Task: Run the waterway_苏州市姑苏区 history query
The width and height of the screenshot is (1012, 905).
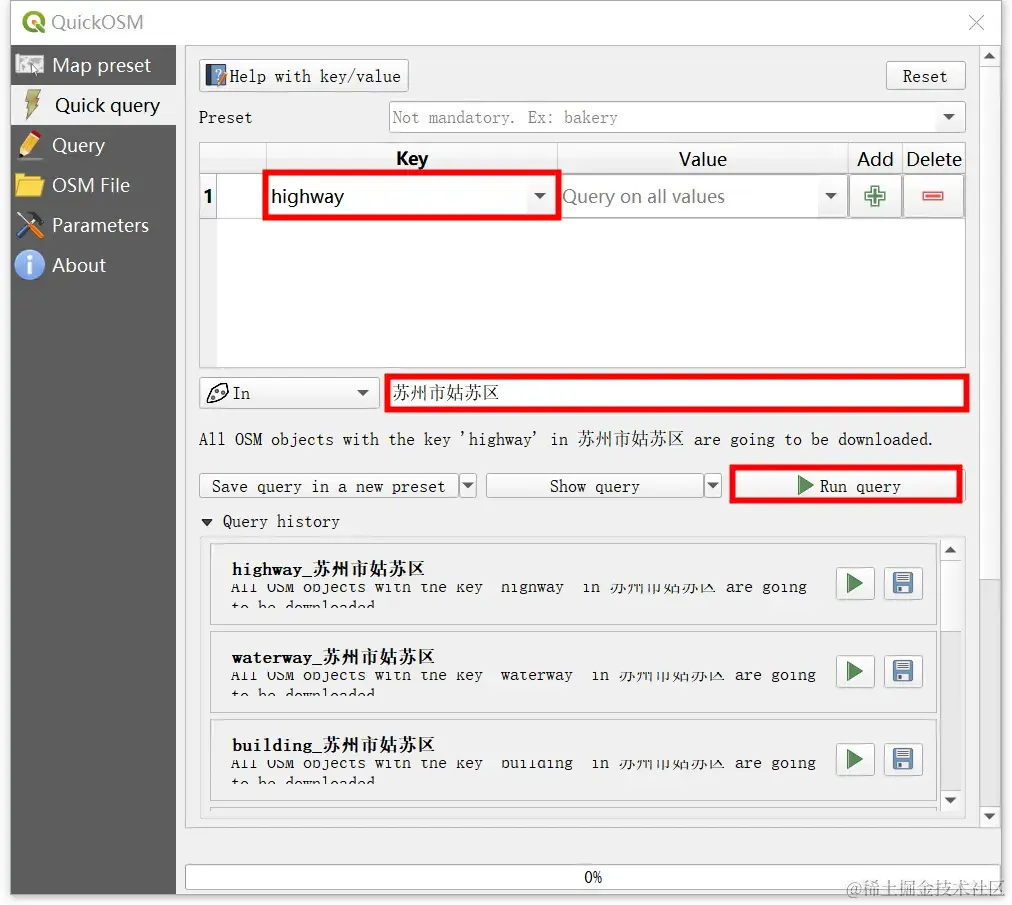Action: (855, 671)
